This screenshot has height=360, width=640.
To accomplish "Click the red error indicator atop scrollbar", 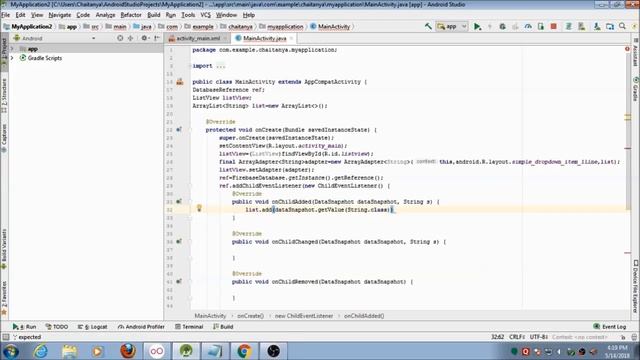I will click(627, 49).
